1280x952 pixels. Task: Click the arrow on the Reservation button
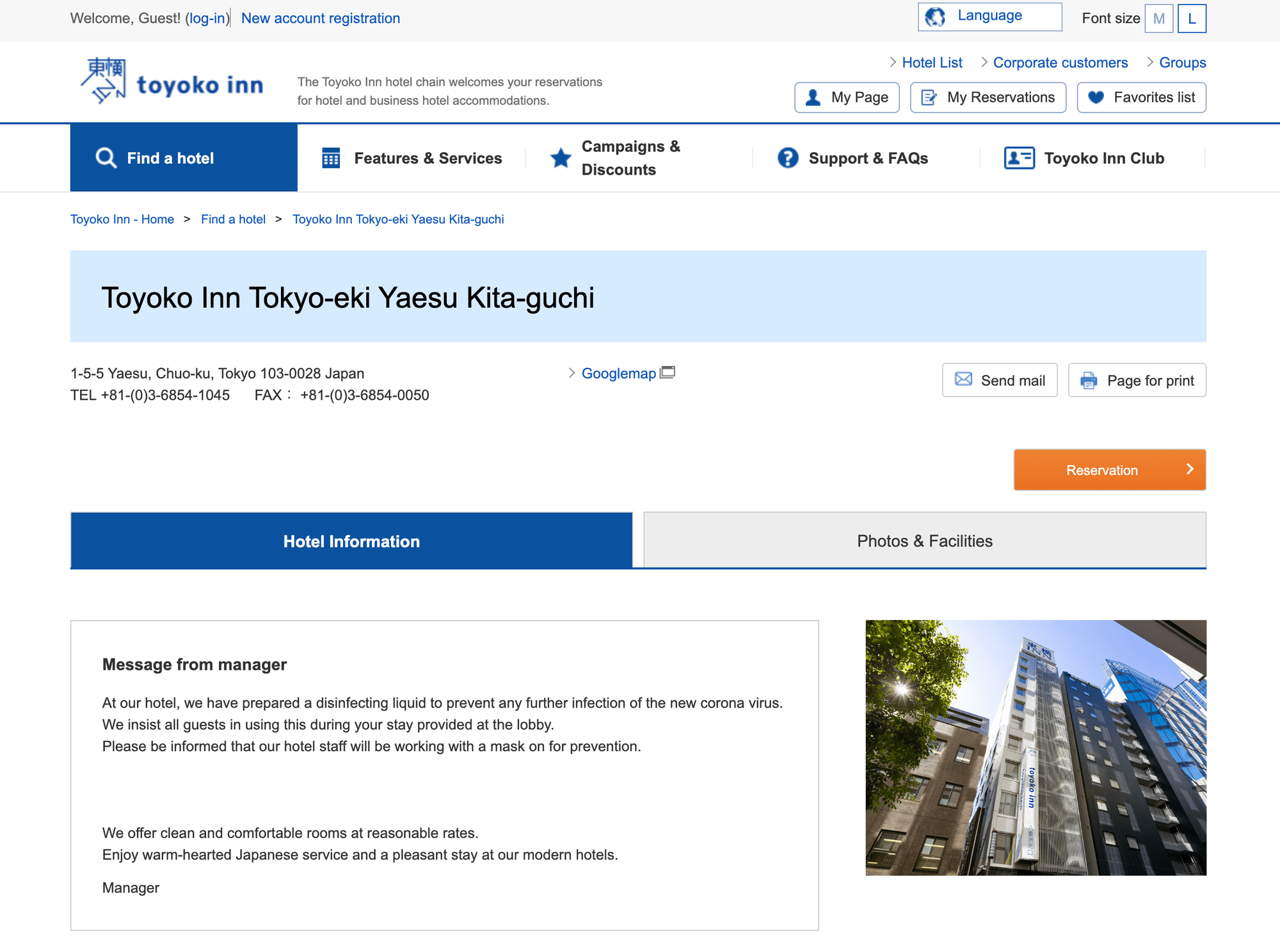coord(1190,469)
